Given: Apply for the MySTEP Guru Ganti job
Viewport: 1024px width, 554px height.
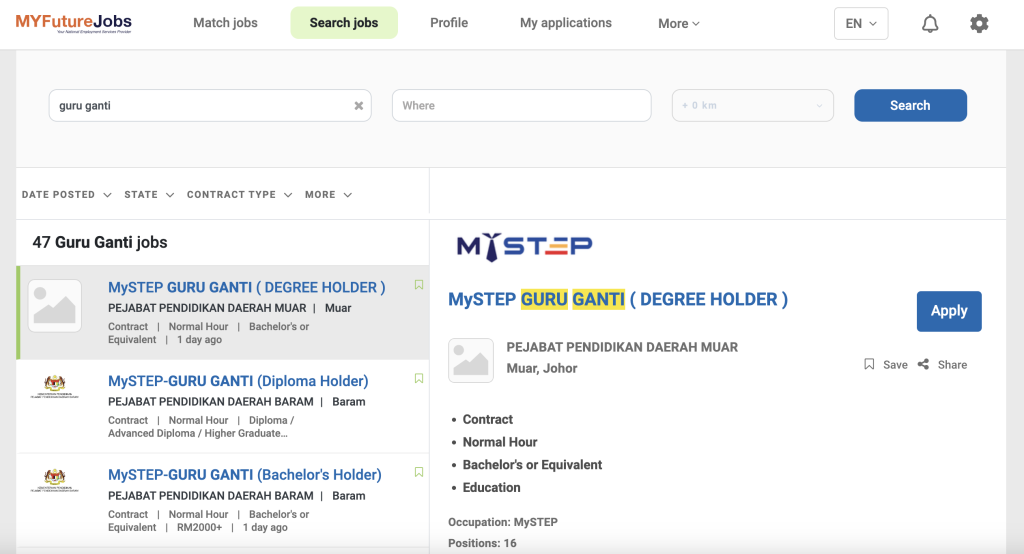Looking at the screenshot, I should click(948, 311).
